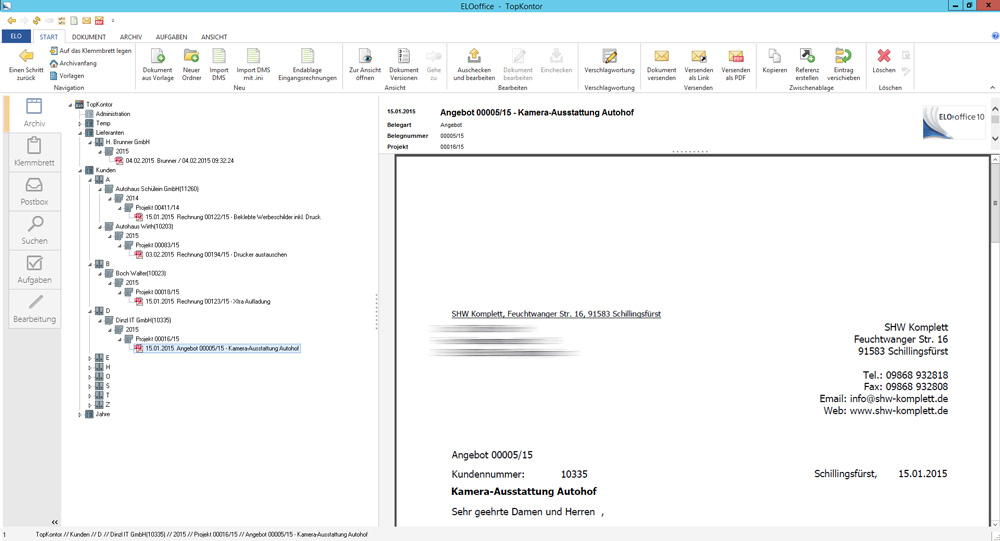Viewport: 1000px width, 541px height.
Task: Open the Suchen sidebar section
Action: tap(34, 230)
